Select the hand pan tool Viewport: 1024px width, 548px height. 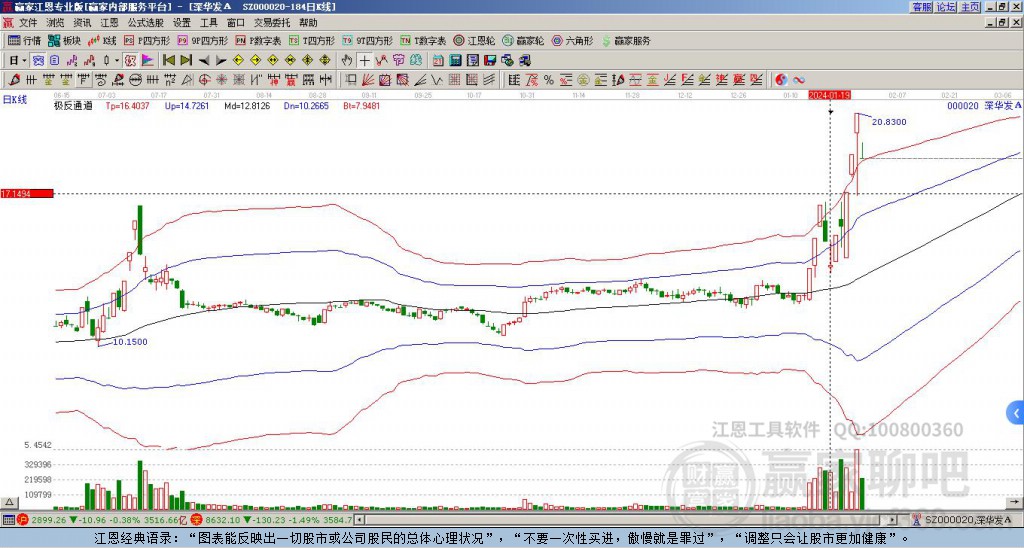(347, 60)
